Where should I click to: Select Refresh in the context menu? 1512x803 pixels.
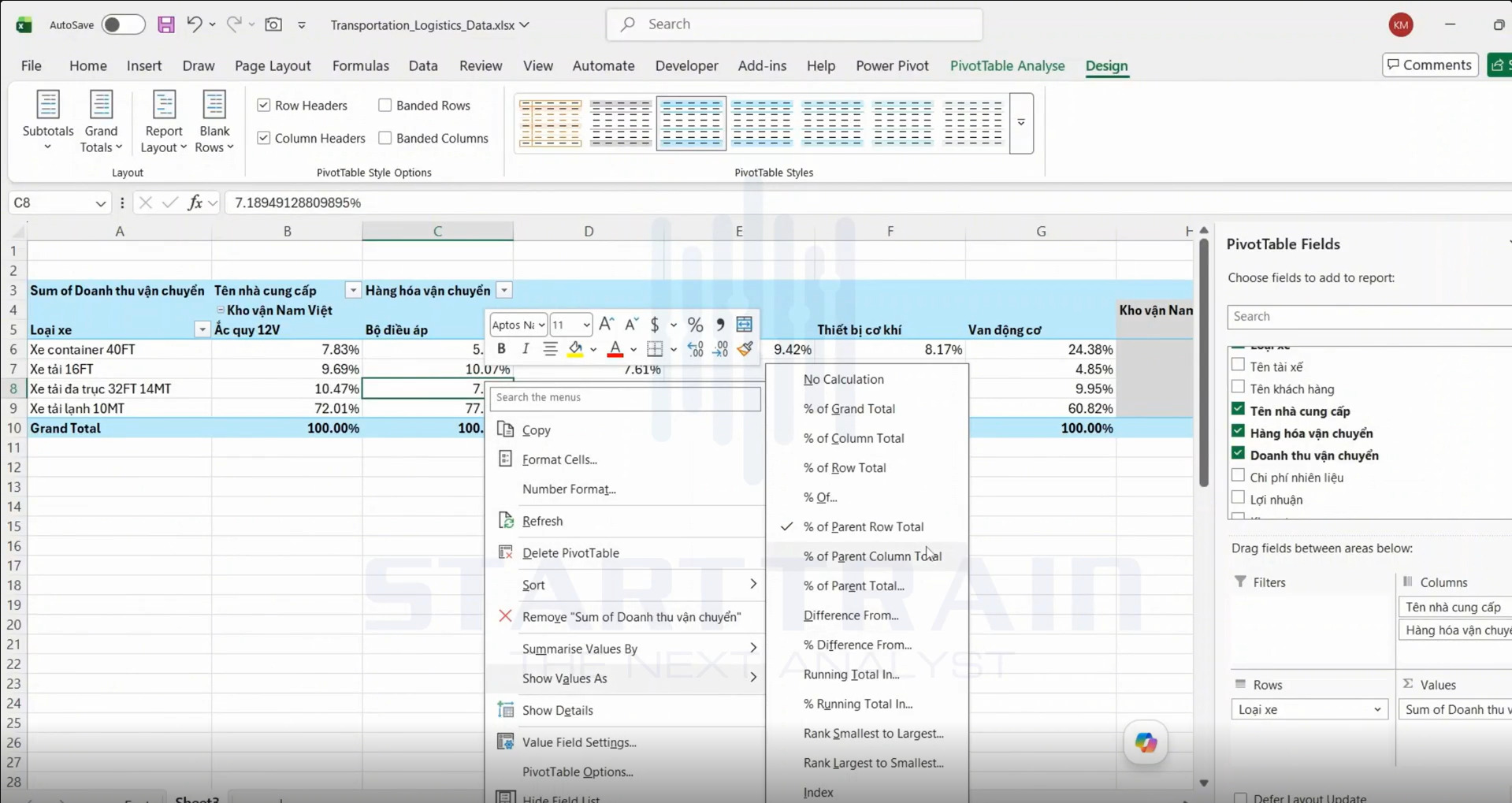[542, 521]
